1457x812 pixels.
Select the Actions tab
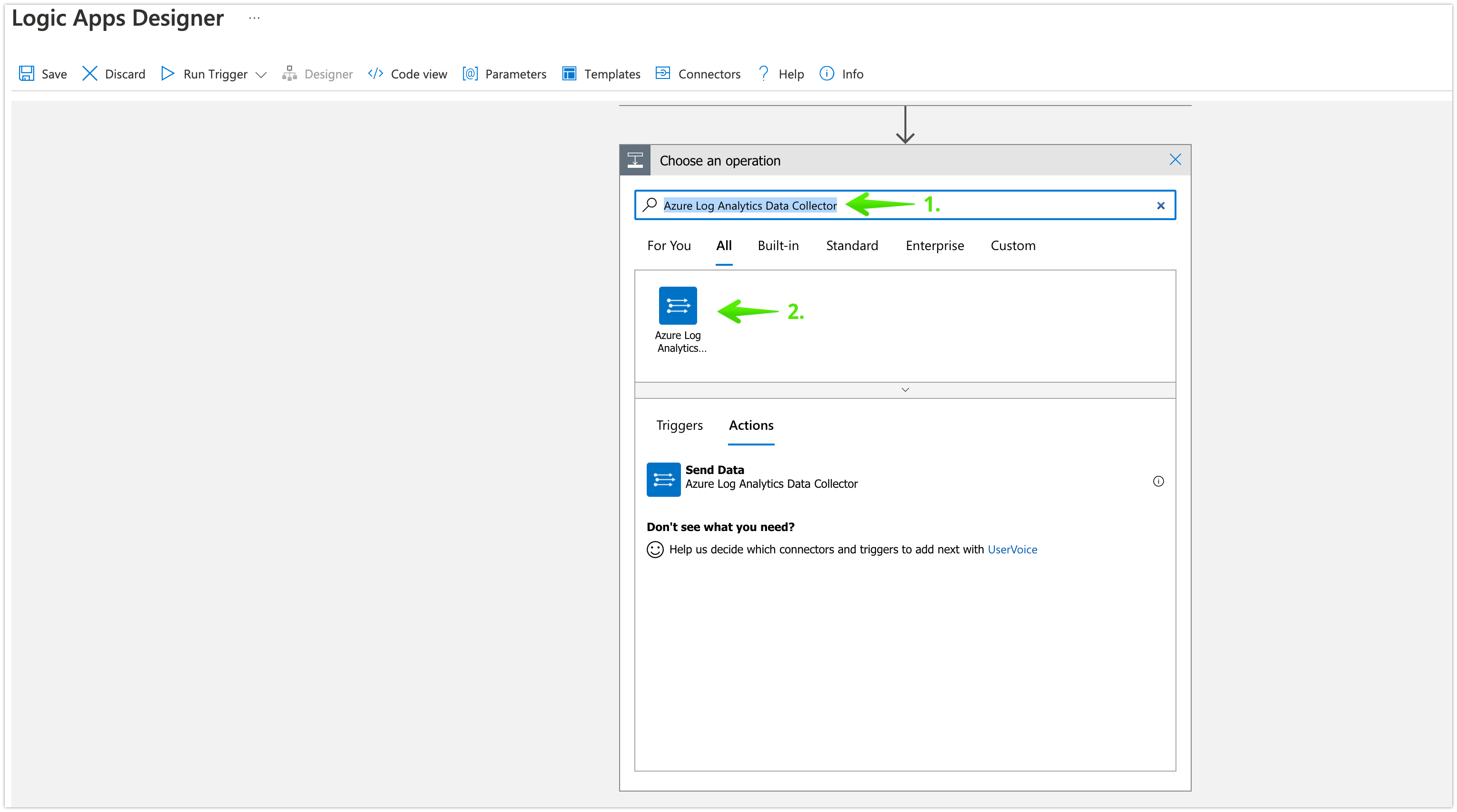(751, 425)
